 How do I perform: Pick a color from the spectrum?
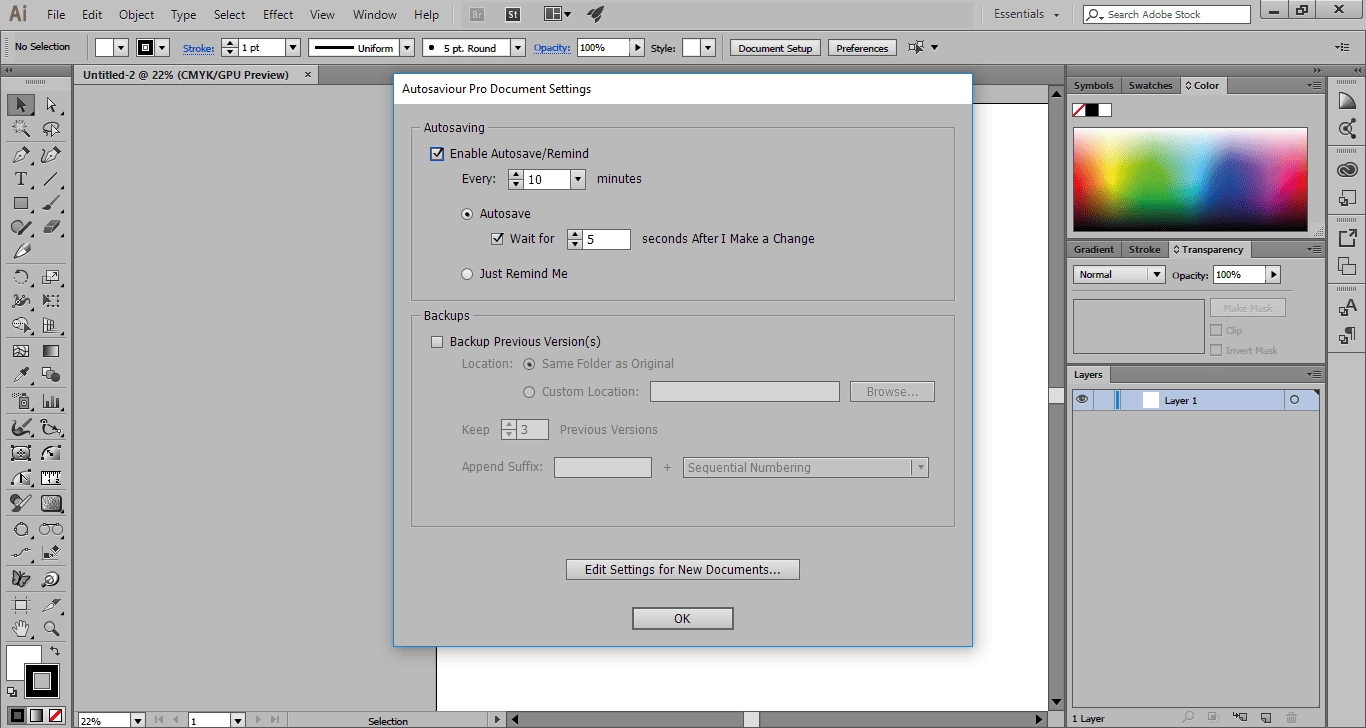pyautogui.click(x=1190, y=180)
